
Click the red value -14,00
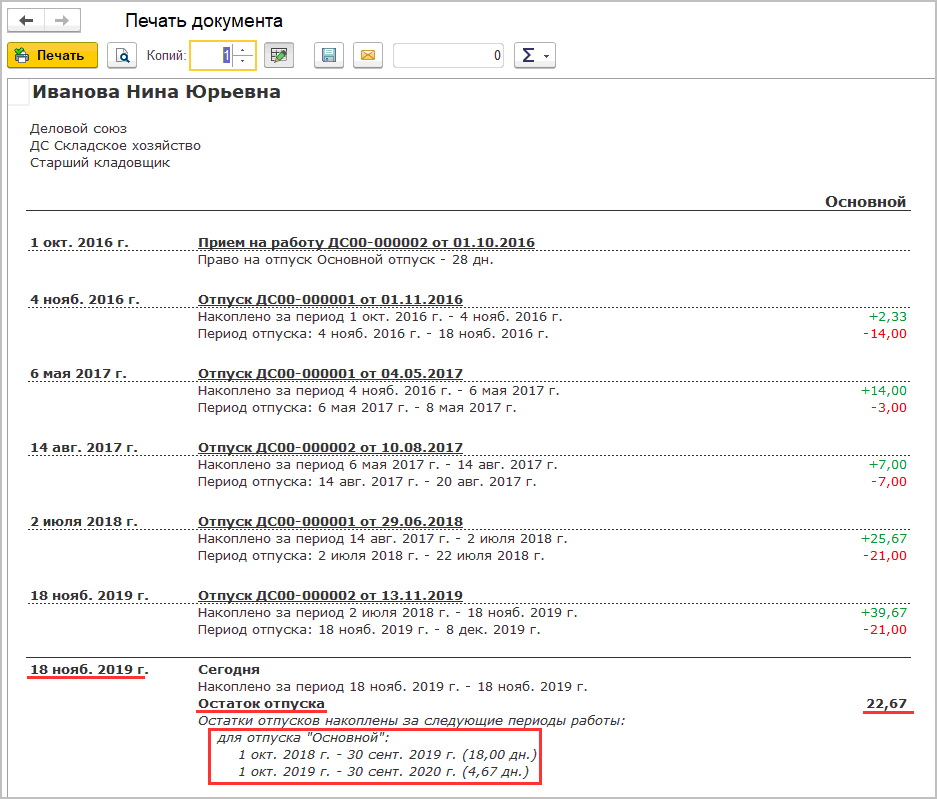coord(885,333)
